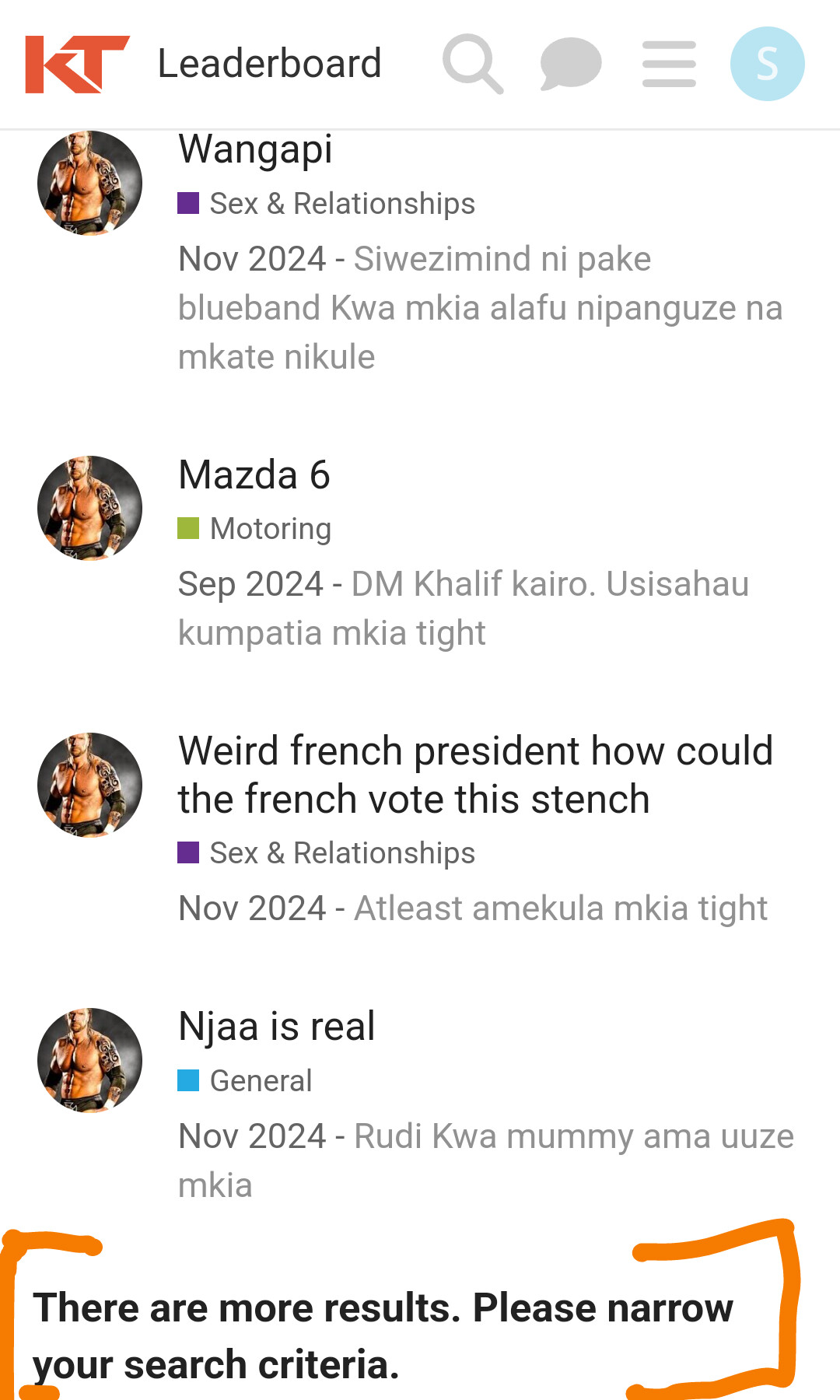This screenshot has height=1400, width=840.
Task: Open the Njaa is real topic
Action: point(276,1027)
